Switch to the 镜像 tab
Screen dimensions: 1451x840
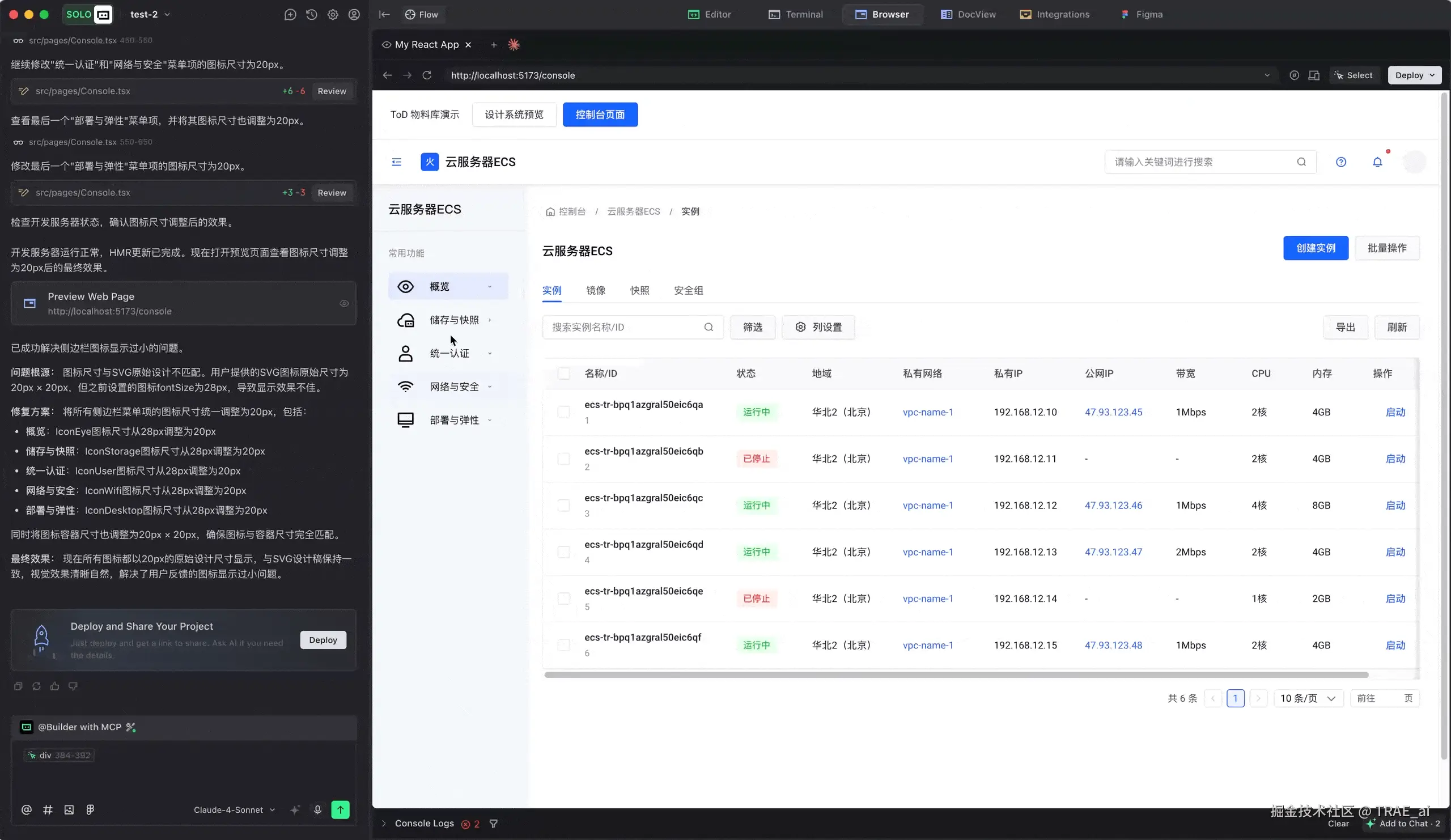(x=595, y=290)
